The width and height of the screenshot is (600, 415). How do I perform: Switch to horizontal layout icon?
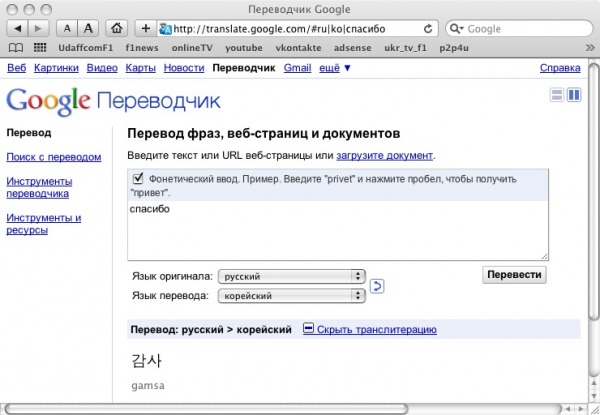tap(557, 94)
